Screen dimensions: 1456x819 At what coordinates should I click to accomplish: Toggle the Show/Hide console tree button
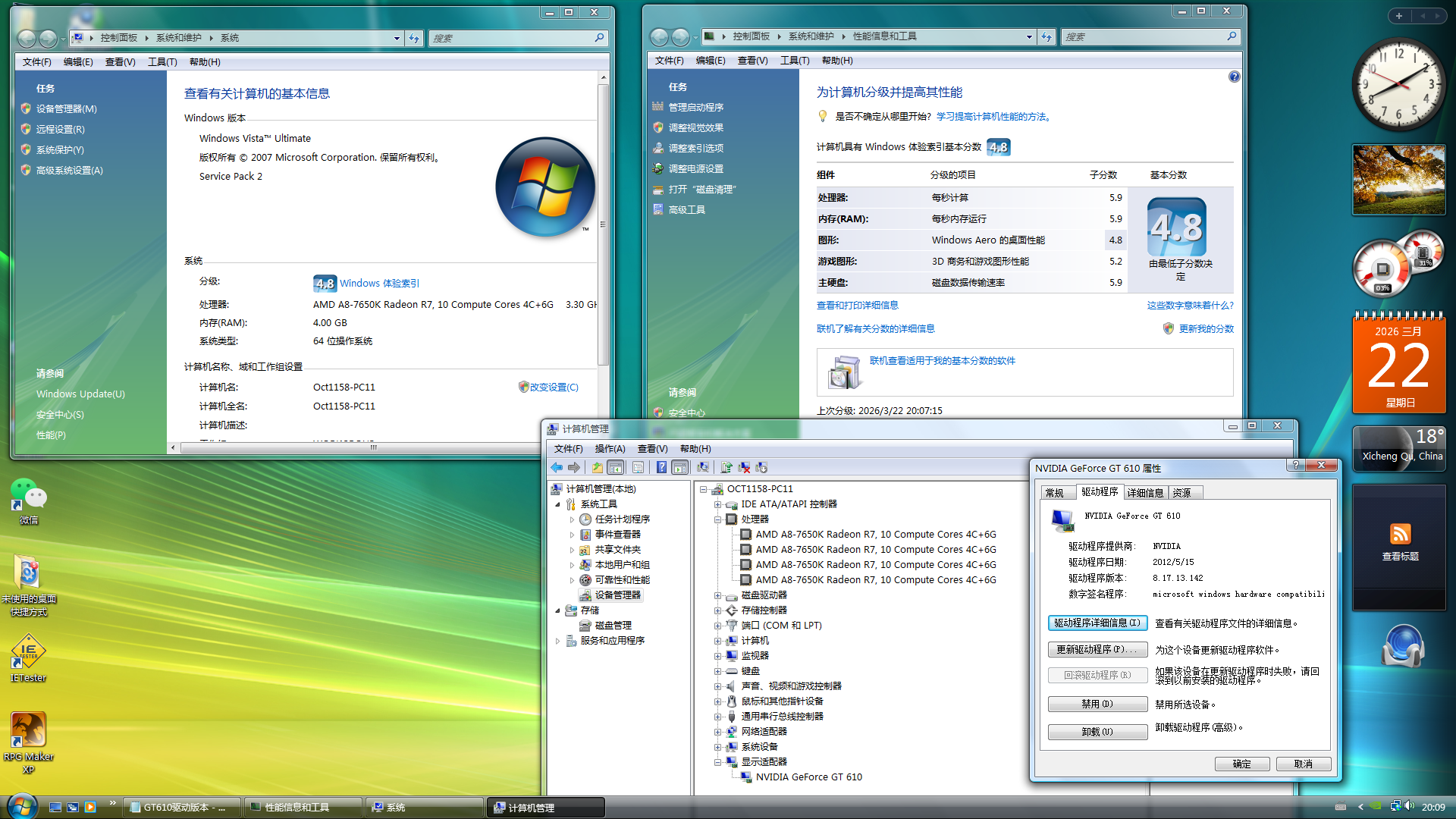tap(616, 467)
